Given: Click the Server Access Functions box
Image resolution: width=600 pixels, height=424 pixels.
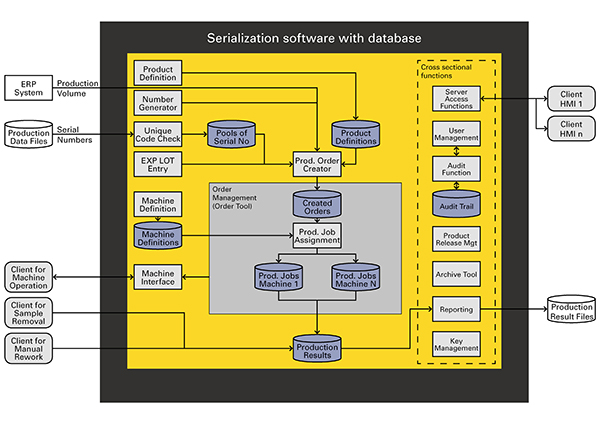Looking at the screenshot, I should point(455,98).
